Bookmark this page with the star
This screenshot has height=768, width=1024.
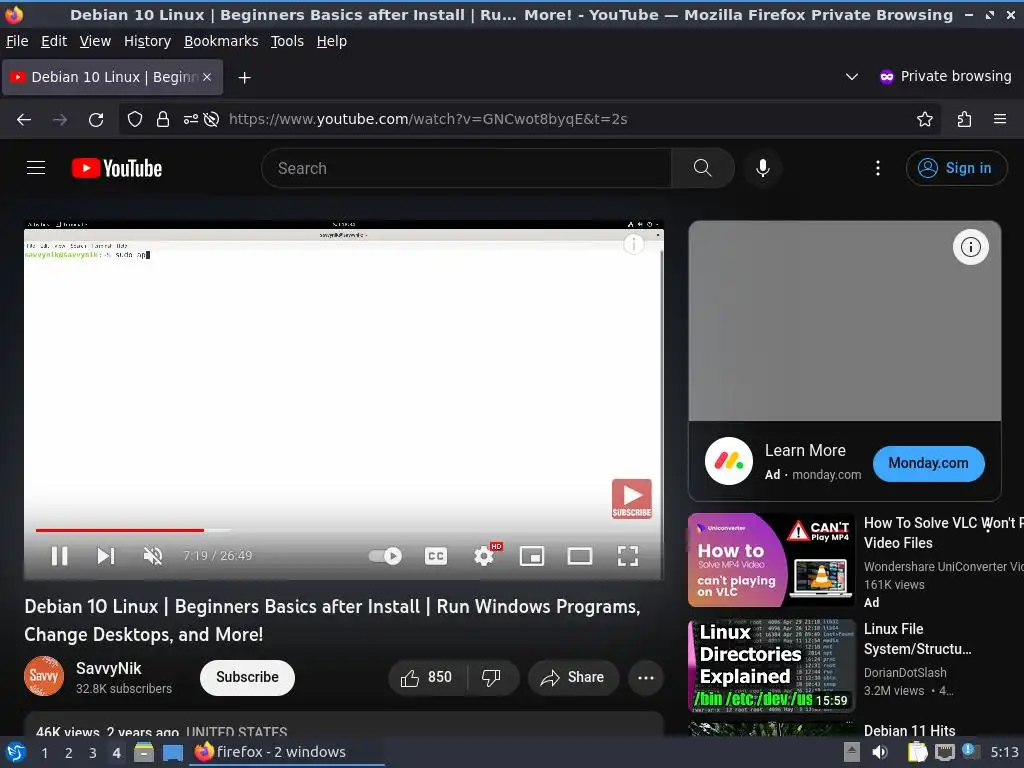click(x=925, y=119)
